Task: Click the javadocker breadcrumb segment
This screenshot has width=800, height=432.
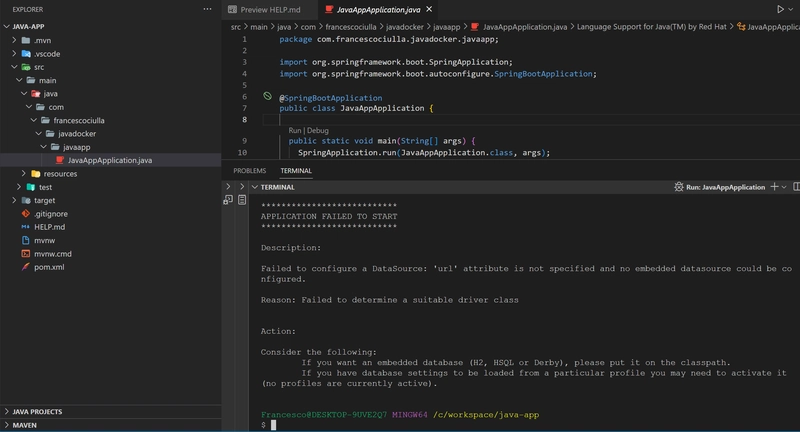Action: click(x=405, y=27)
